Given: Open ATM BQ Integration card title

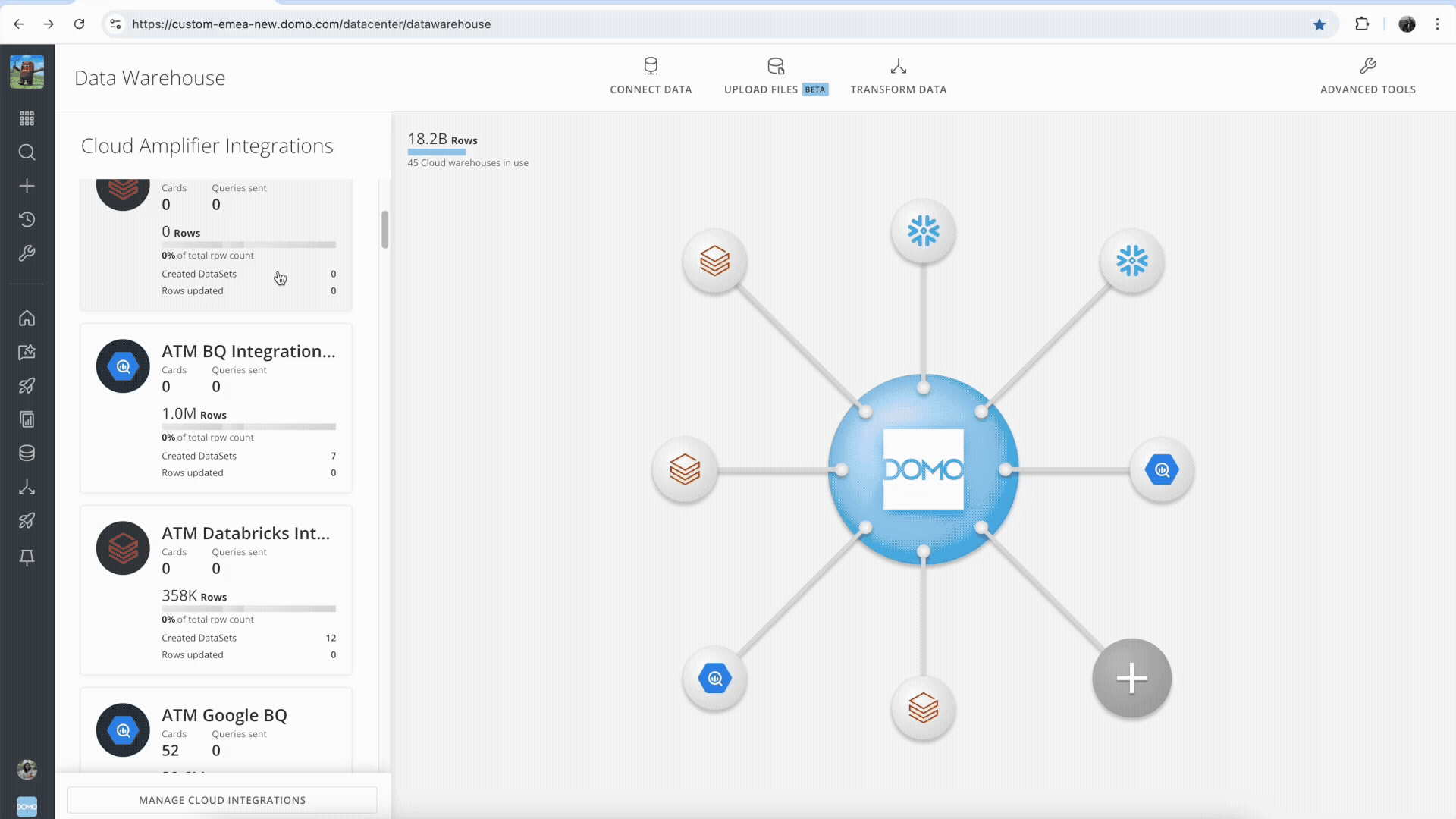Looking at the screenshot, I should click(248, 351).
